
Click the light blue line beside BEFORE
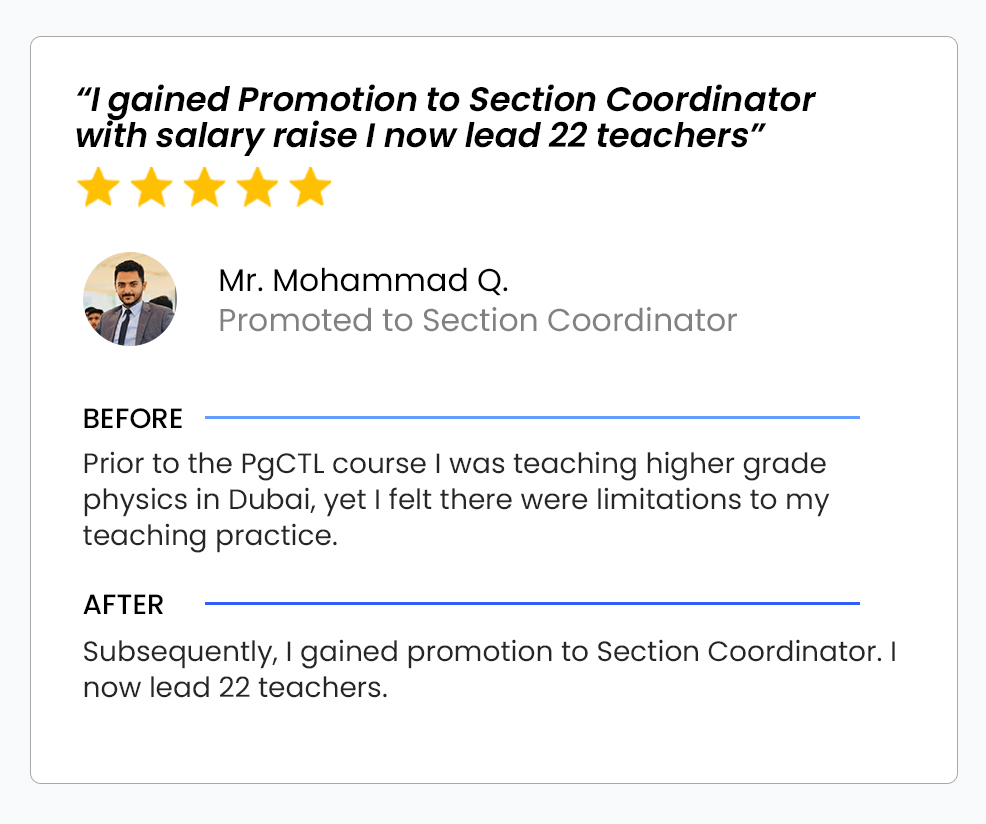tap(532, 417)
